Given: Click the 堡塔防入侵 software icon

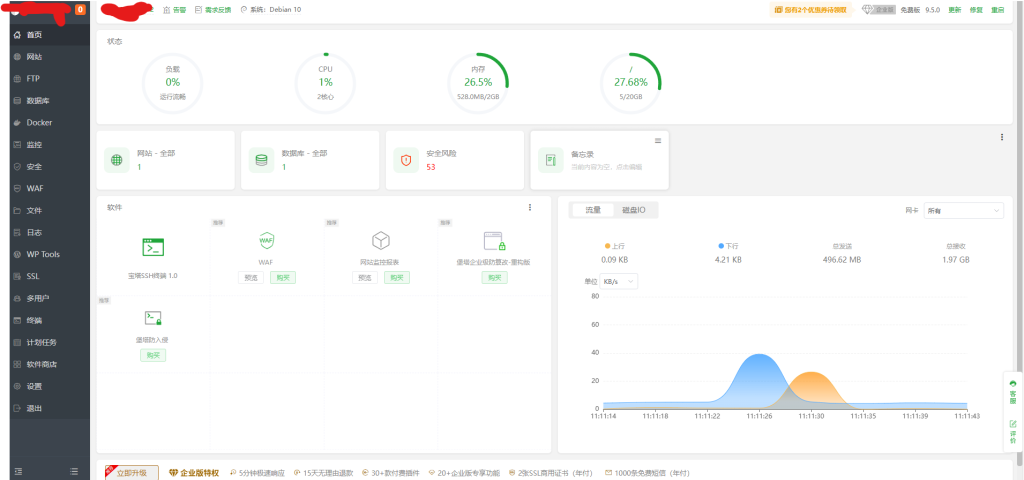Looking at the screenshot, I should coord(153,318).
